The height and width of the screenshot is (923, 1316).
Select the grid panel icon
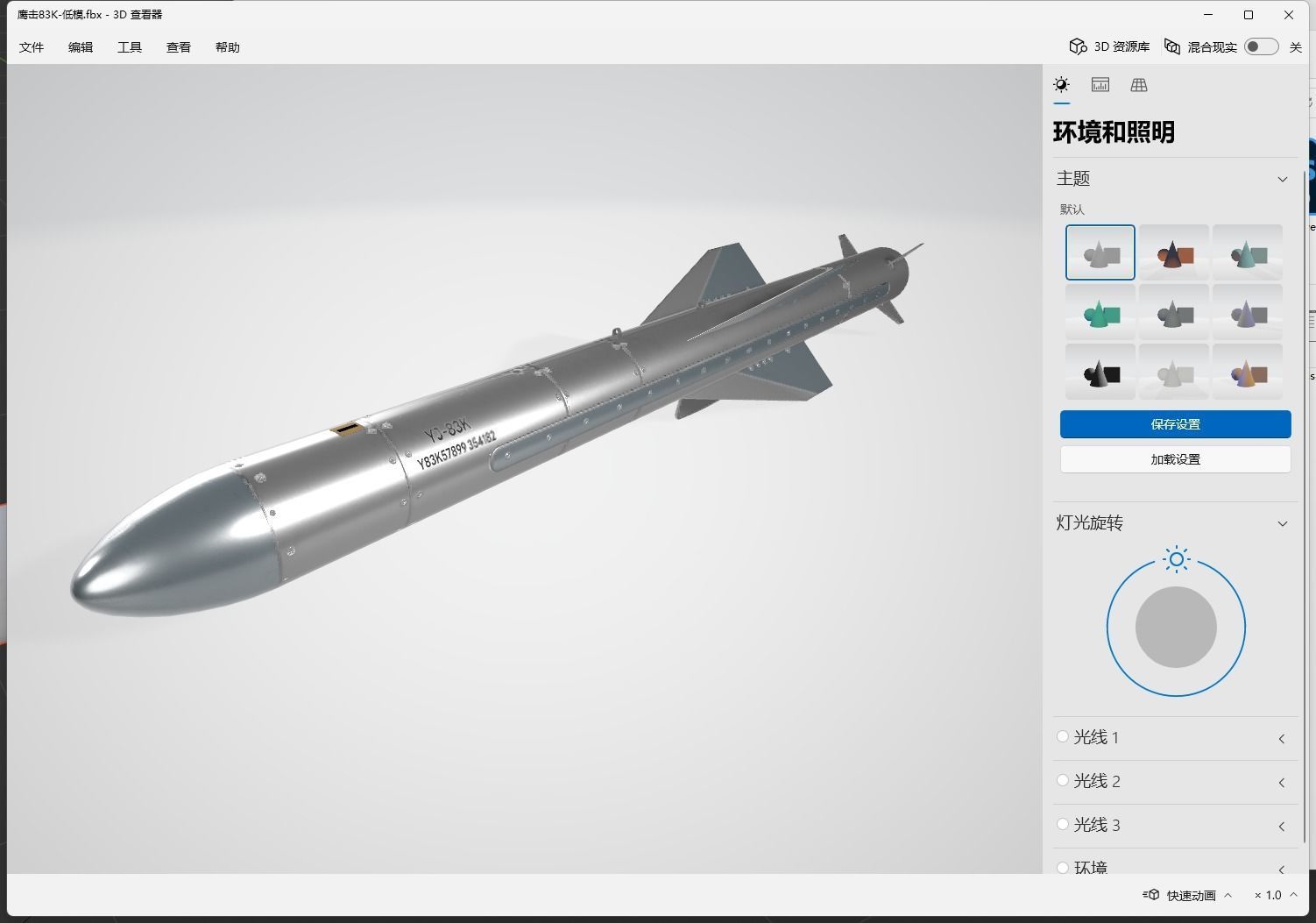pyautogui.click(x=1138, y=84)
